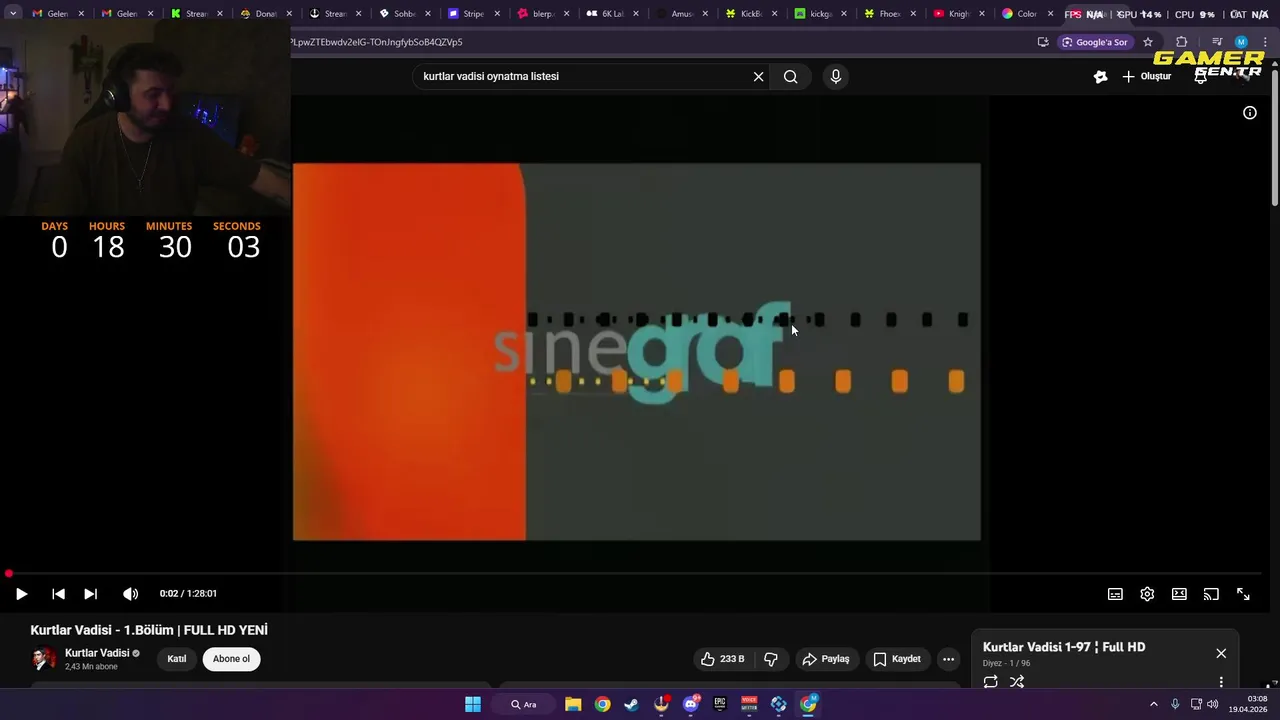Switch to the '6K Lal' browser tab
This screenshot has height=720, width=1280.
610,14
